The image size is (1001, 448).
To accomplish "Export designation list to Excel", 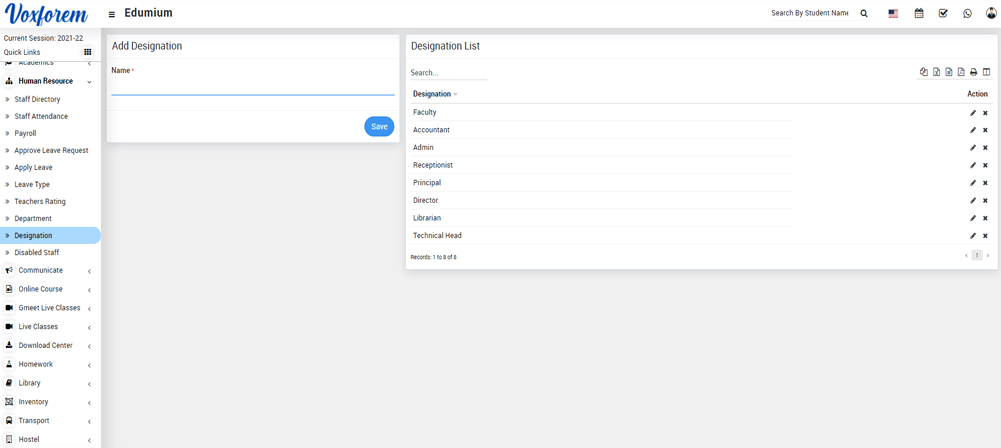I will [x=936, y=72].
